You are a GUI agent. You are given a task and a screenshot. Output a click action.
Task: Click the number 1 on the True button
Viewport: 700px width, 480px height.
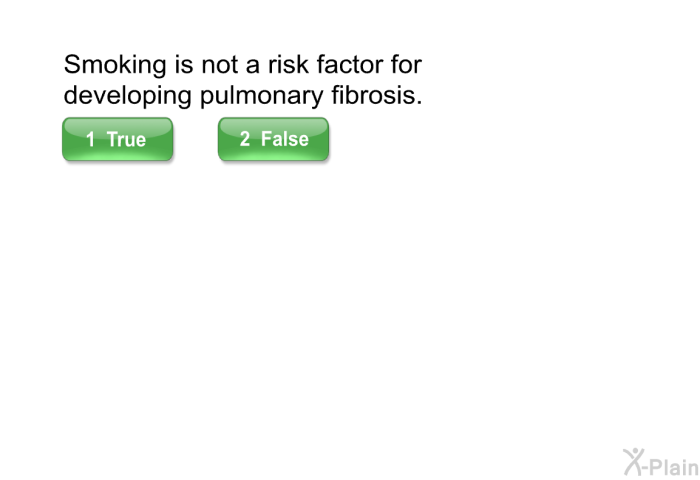91,140
